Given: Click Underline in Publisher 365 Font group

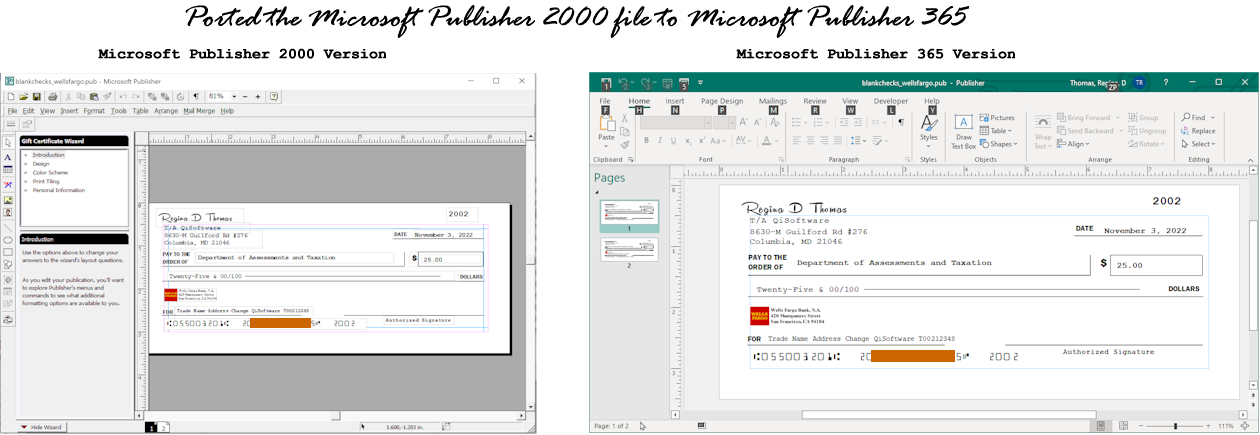Looking at the screenshot, I should (x=673, y=141).
